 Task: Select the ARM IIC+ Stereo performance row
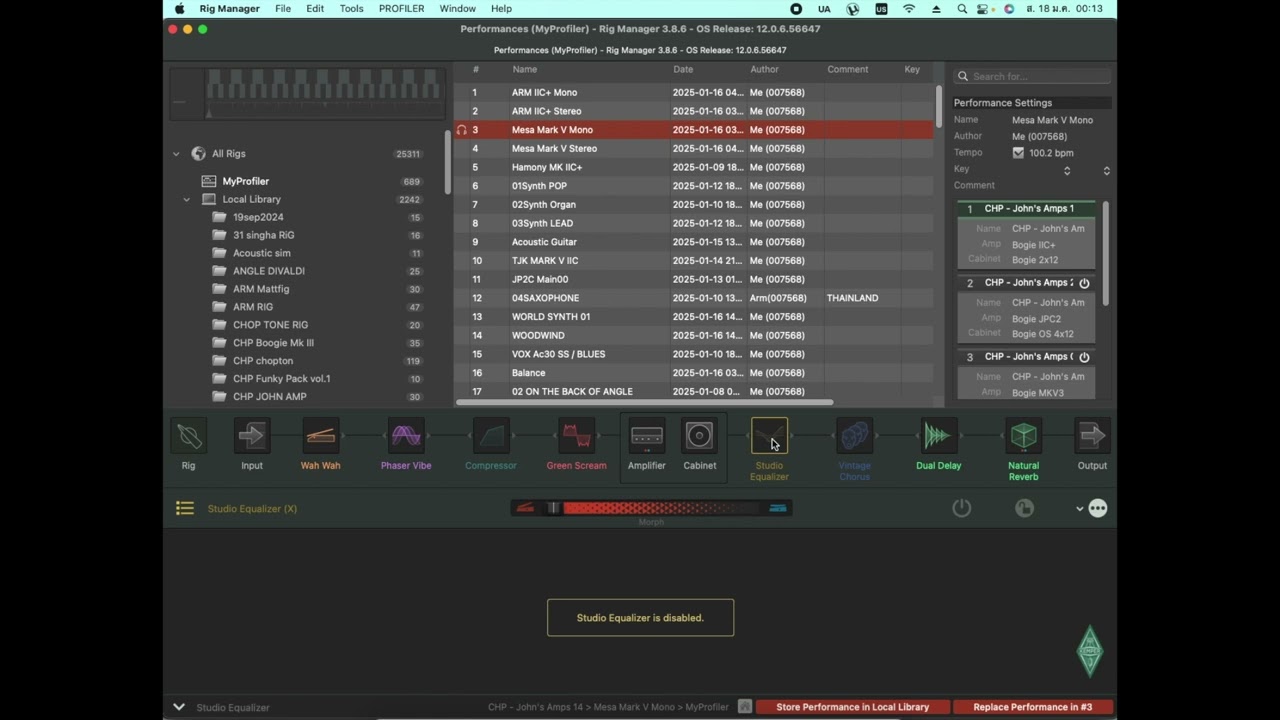pos(693,111)
